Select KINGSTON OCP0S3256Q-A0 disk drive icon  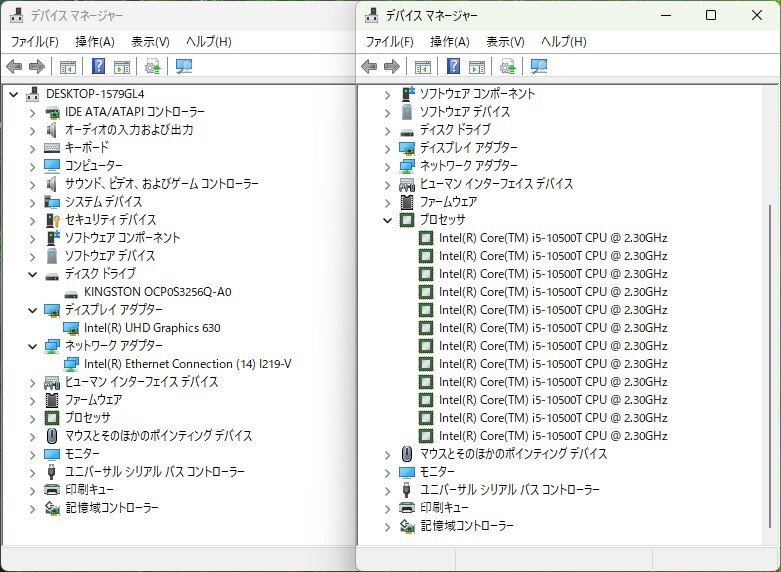click(x=71, y=292)
